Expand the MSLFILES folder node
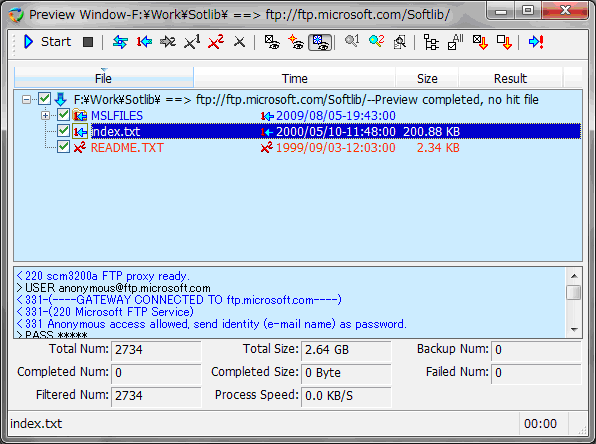The image size is (596, 444). (x=45, y=116)
